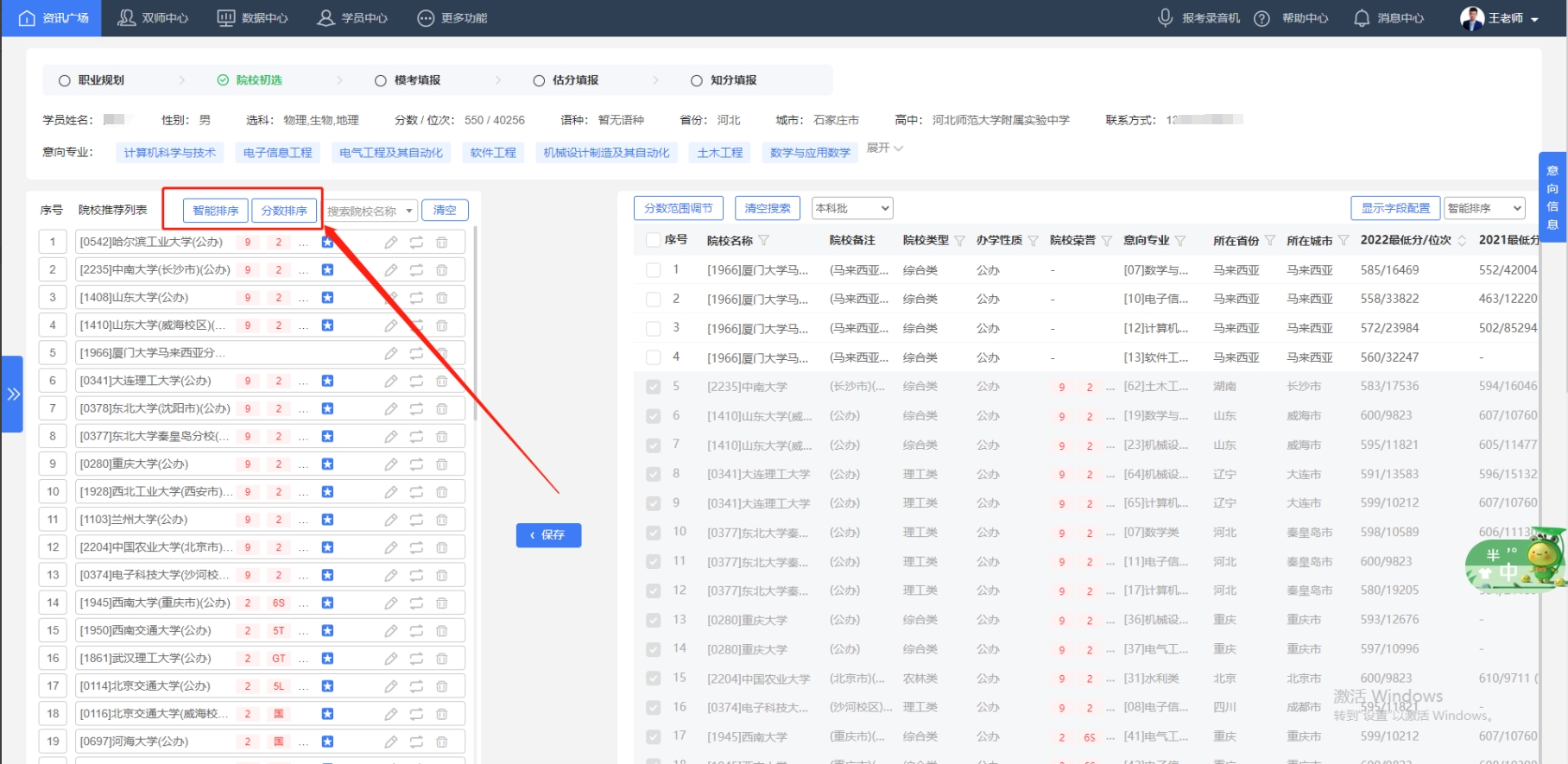The height and width of the screenshot is (764, 1568).
Task: Click the 帮助中心 question mark icon
Action: [1261, 18]
